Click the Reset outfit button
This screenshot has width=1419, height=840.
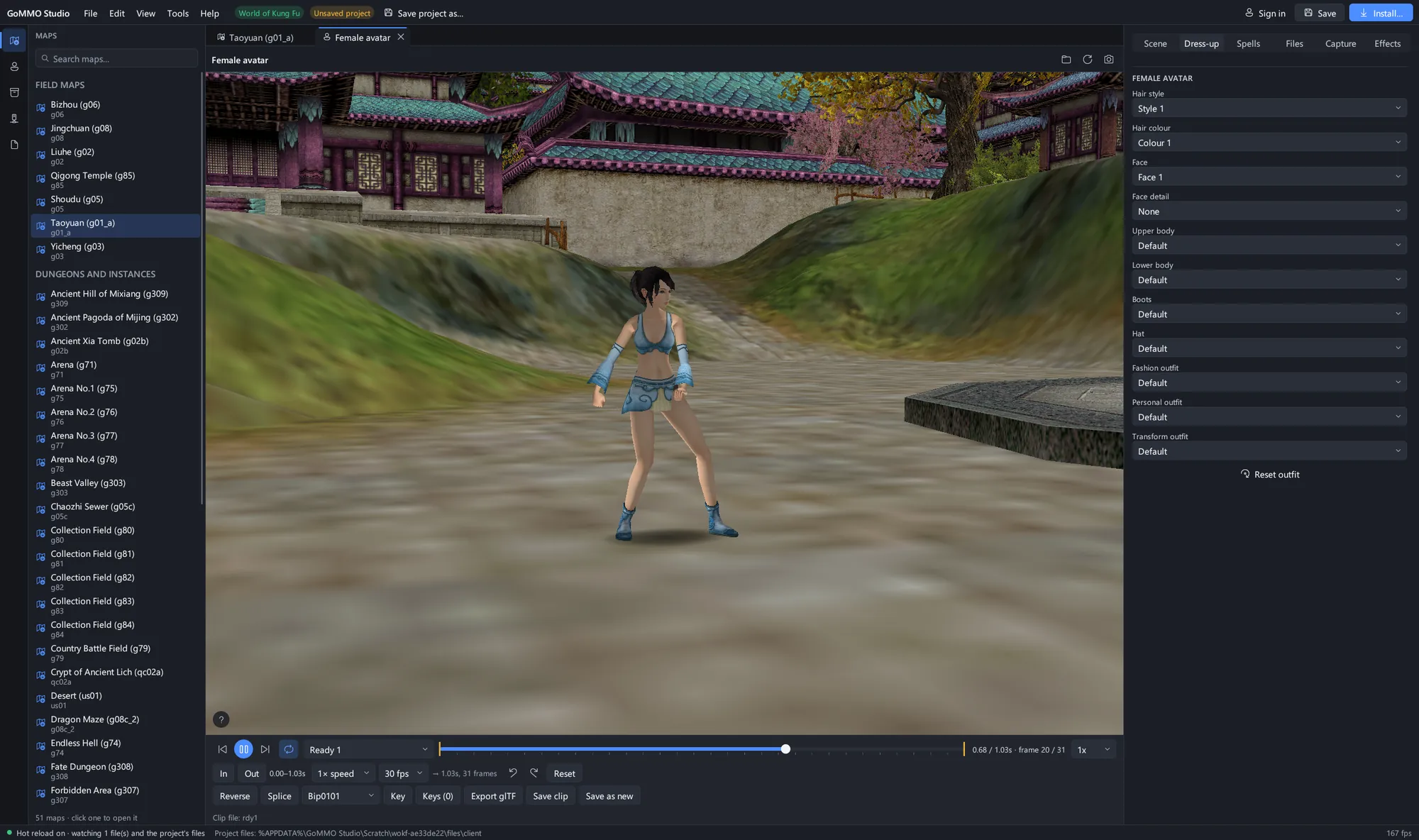[x=1269, y=475]
